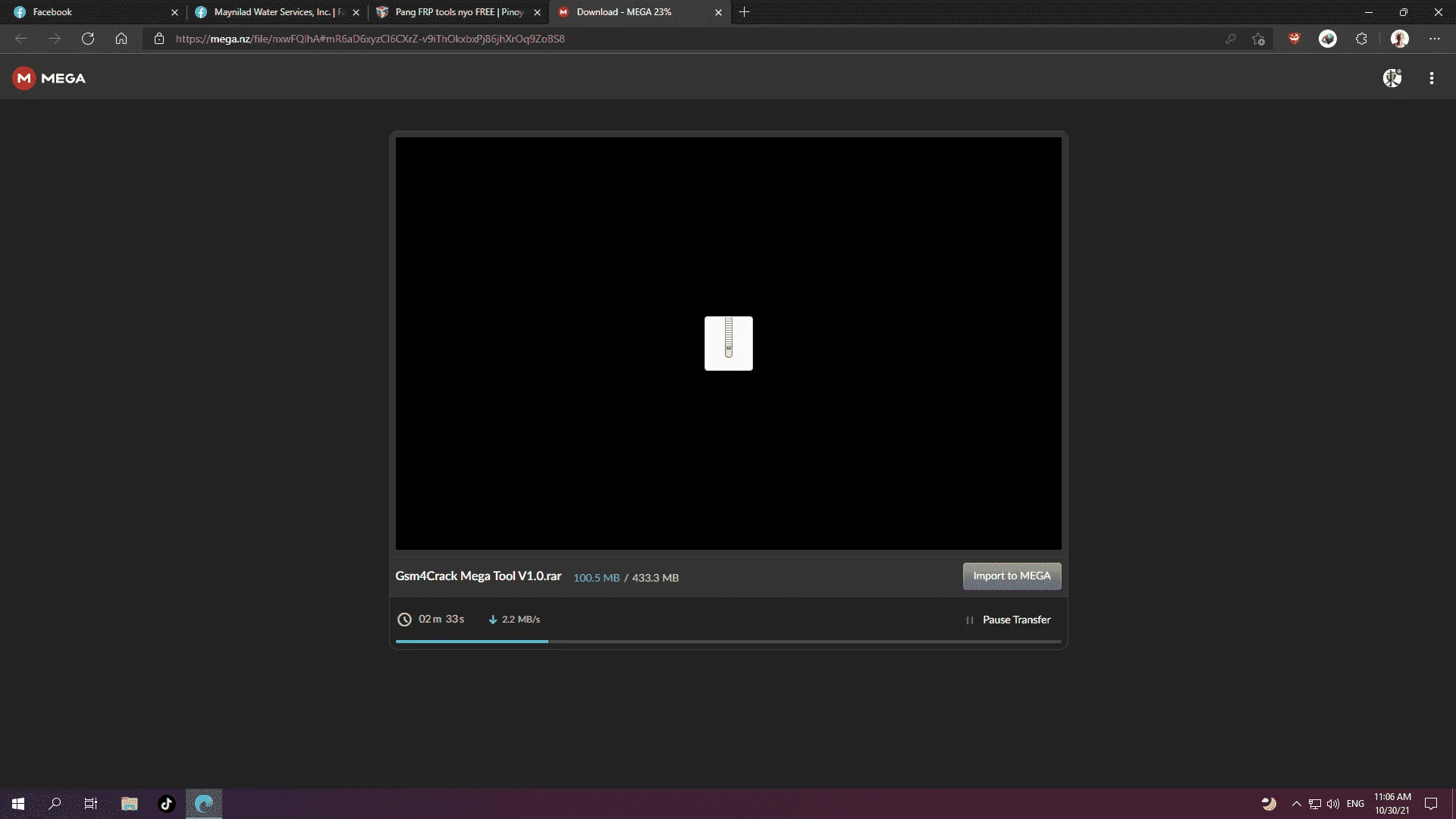
Task: Open the browser Extensions puzzle icon
Action: coord(1361,39)
